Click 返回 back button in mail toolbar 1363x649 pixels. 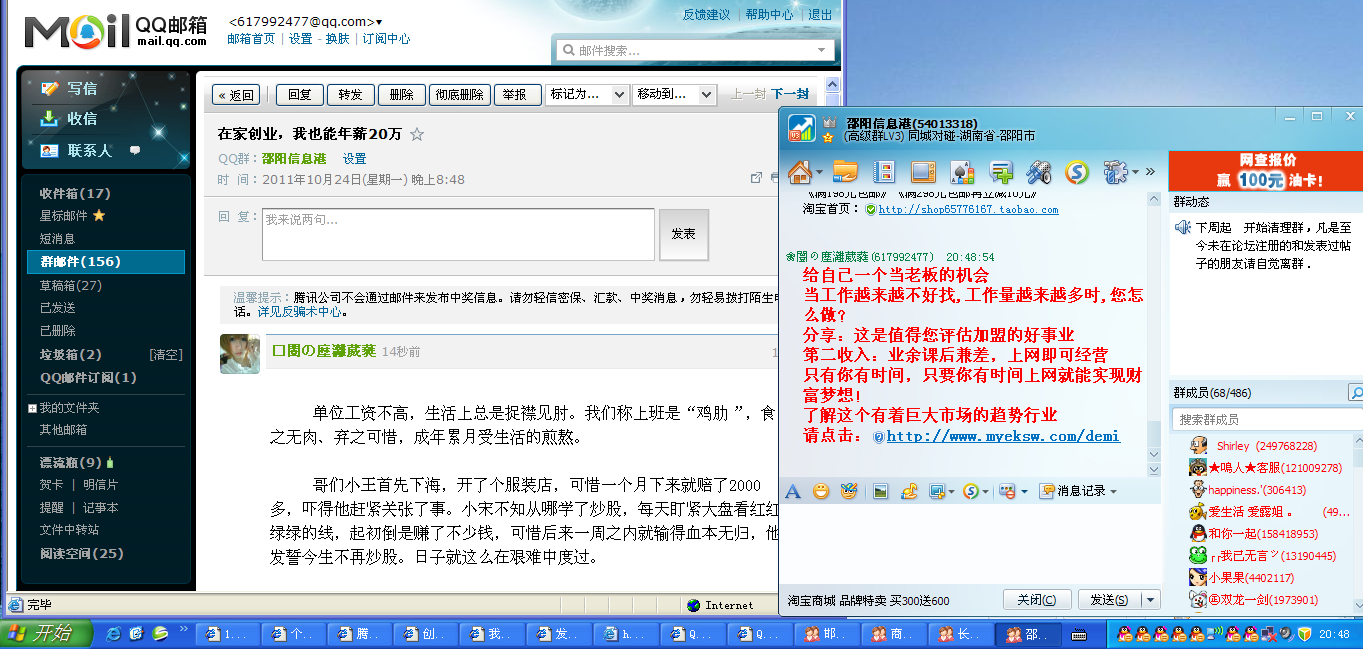pos(236,95)
